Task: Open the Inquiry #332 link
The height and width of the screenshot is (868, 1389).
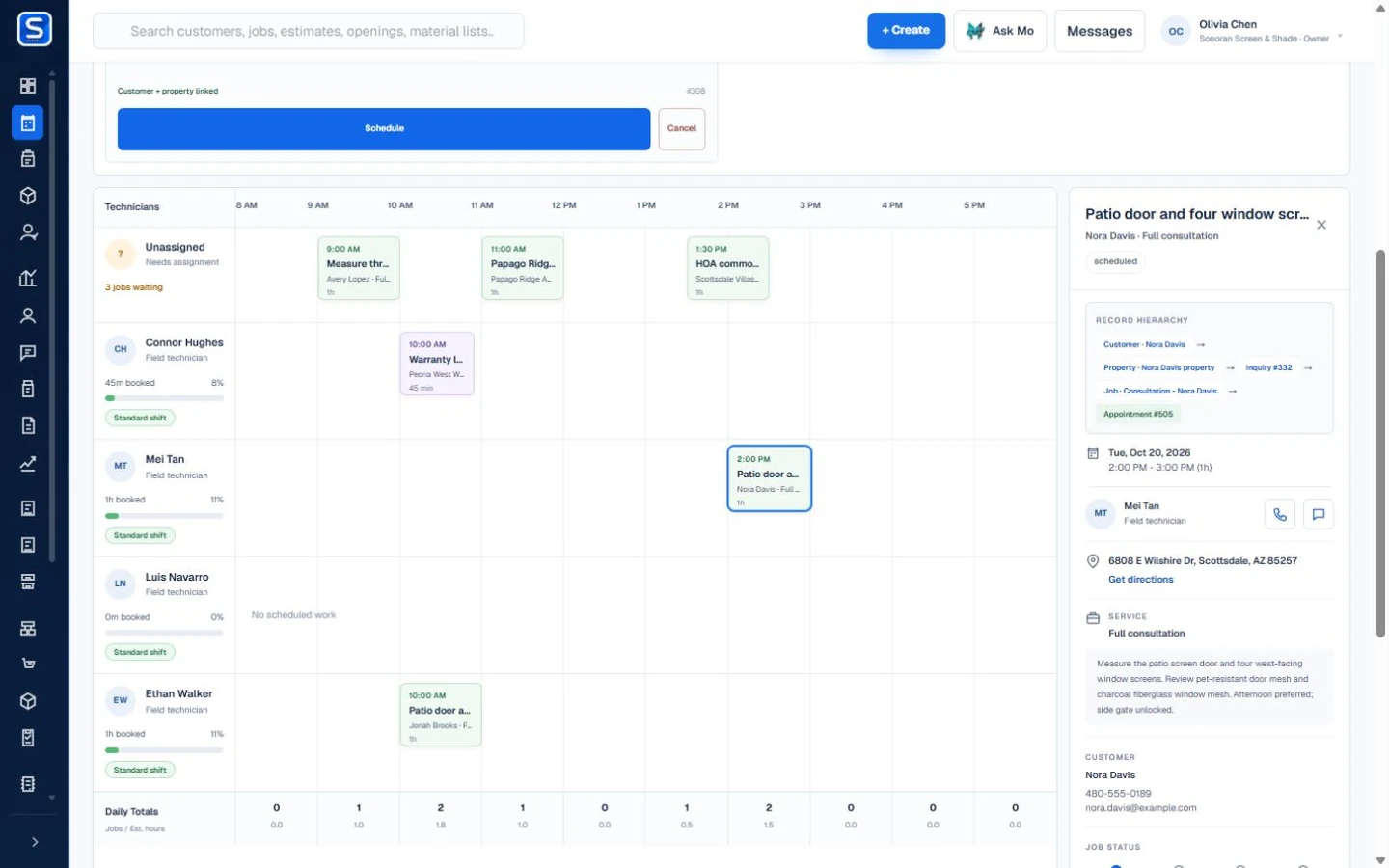Action: point(1268,367)
